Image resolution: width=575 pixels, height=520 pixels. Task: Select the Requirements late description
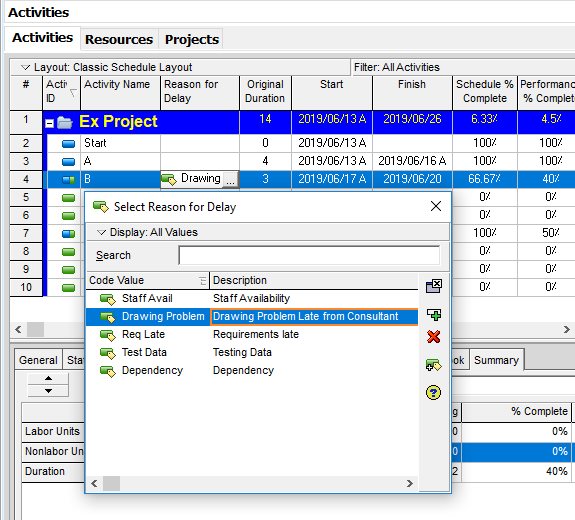click(x=256, y=334)
